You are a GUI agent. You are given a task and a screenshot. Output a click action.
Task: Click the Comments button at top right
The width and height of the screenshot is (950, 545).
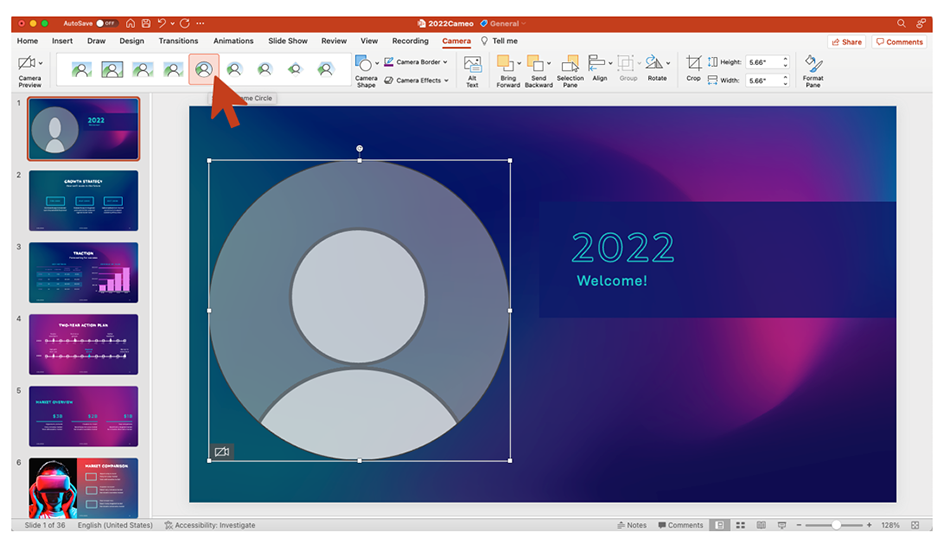click(899, 42)
